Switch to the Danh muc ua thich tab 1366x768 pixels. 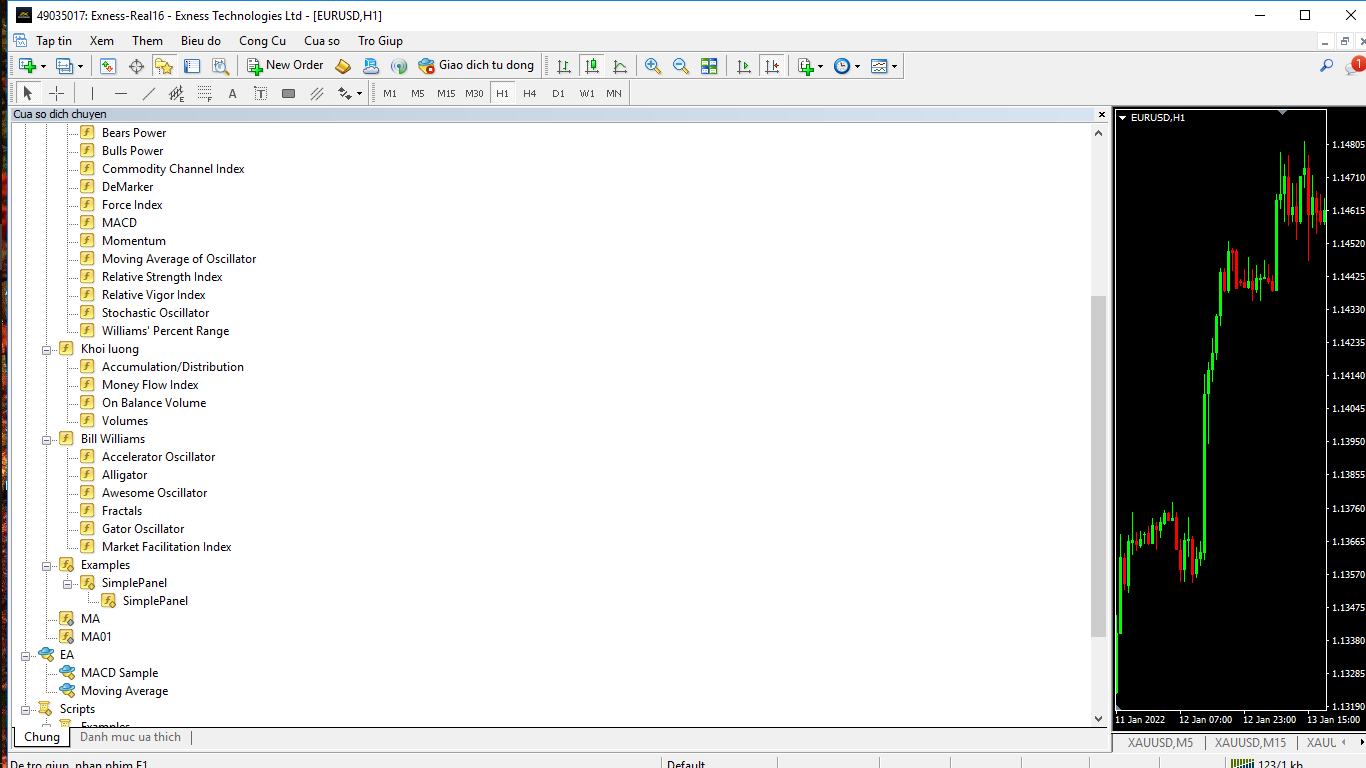click(x=131, y=737)
